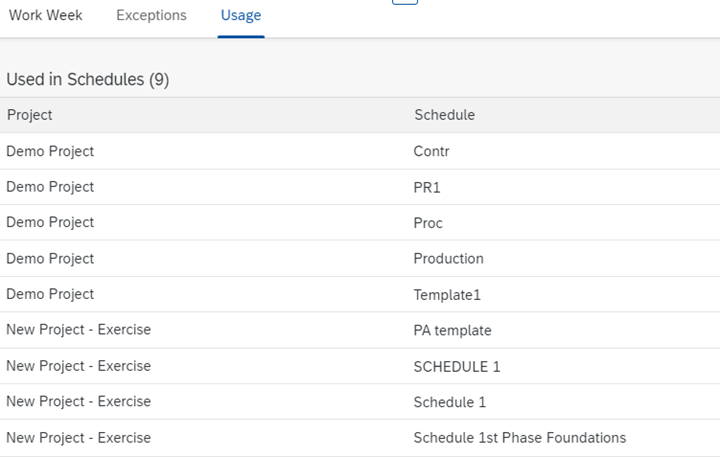The height and width of the screenshot is (457, 720).
Task: Click the Used in Schedules (9) heading
Action: (x=88, y=79)
